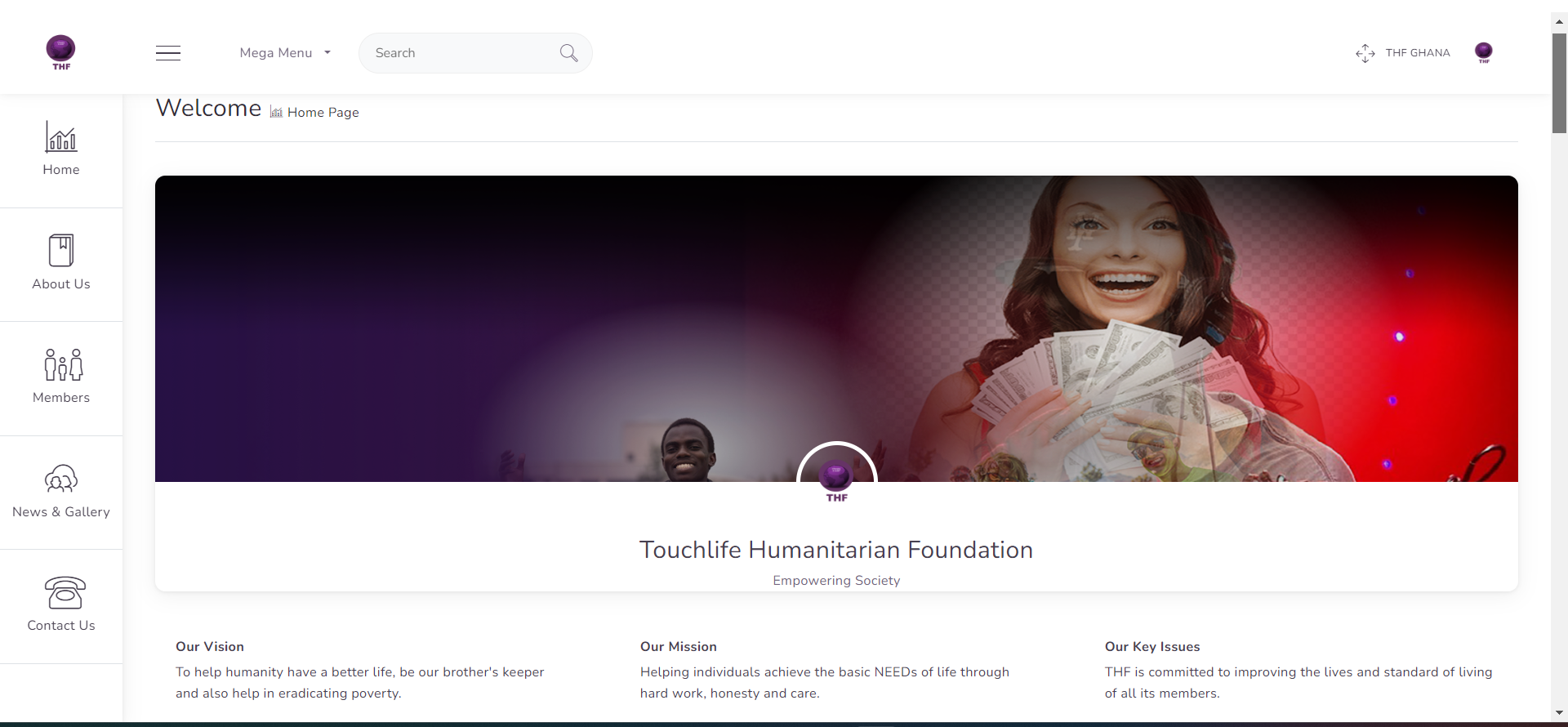Click the scrollbar down arrow
Viewport: 1568px width, 727px height.
pyautogui.click(x=1559, y=713)
